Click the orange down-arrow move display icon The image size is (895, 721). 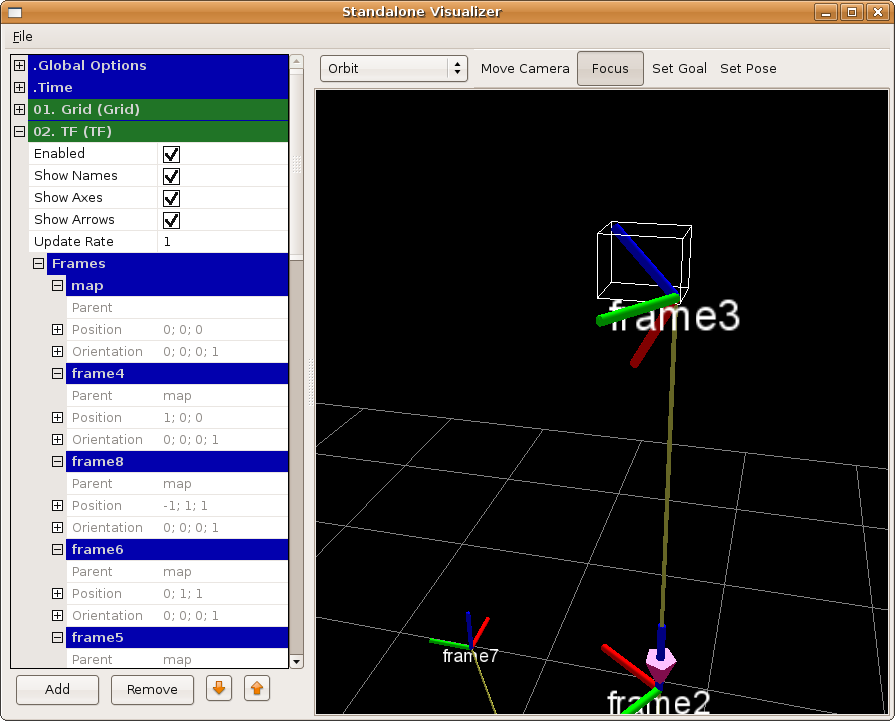click(x=219, y=689)
